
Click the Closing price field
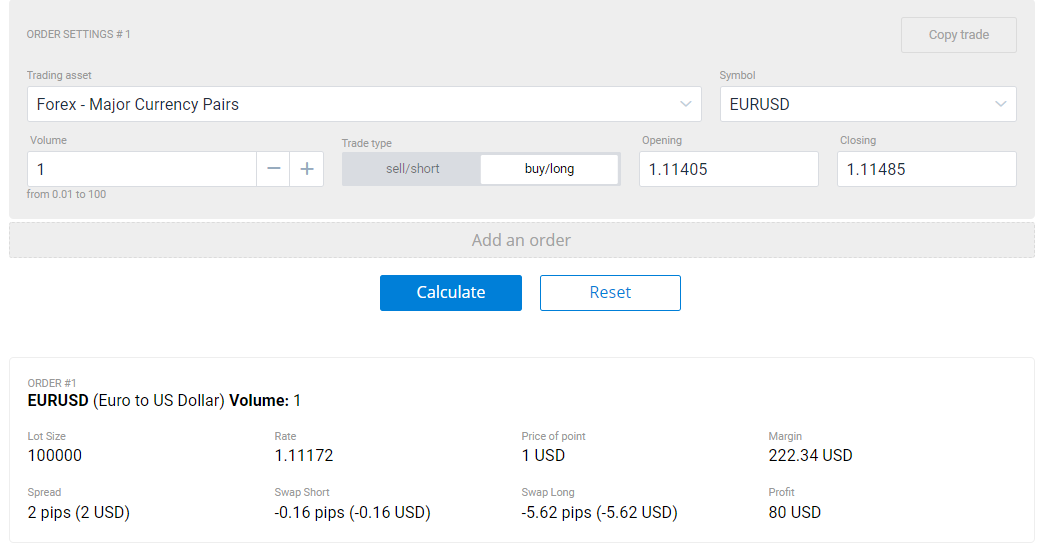[x=926, y=169]
